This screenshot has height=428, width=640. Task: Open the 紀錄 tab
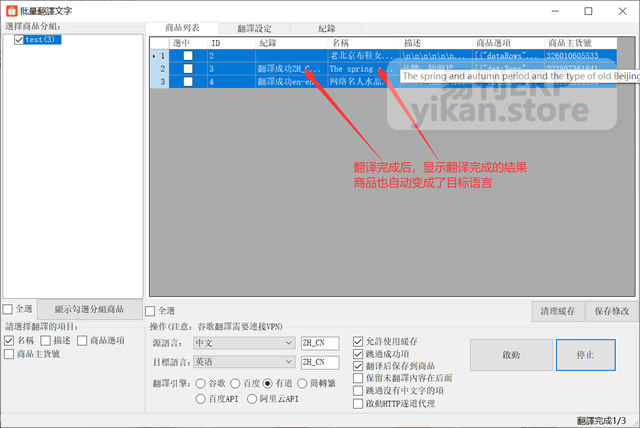[326, 29]
